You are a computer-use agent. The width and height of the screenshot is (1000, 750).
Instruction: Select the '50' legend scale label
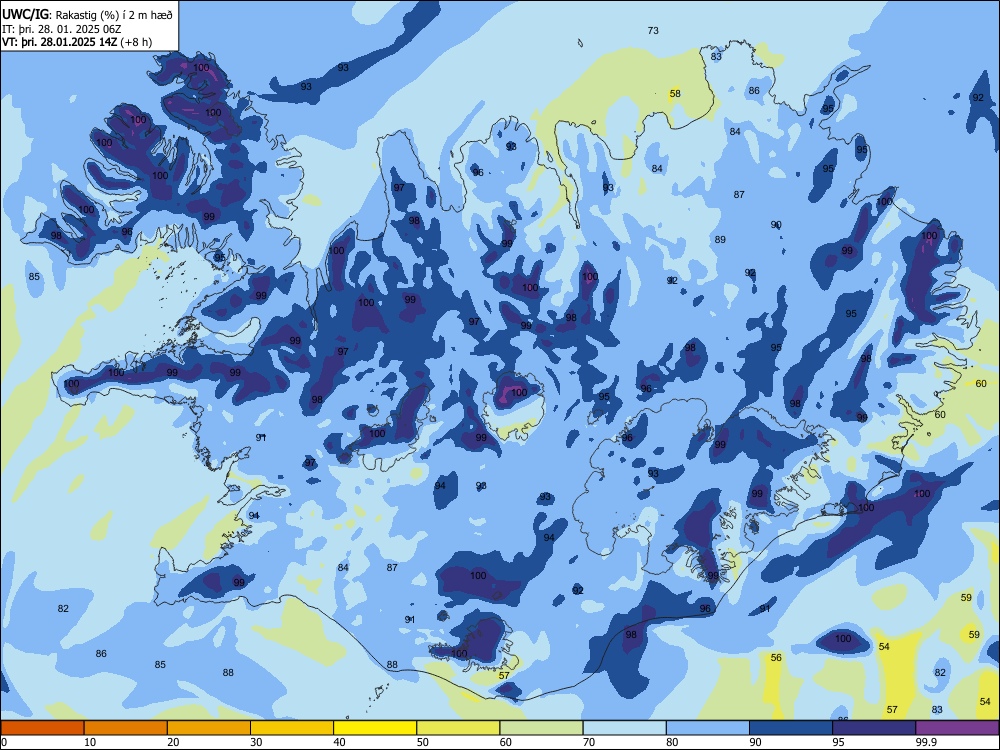click(423, 742)
